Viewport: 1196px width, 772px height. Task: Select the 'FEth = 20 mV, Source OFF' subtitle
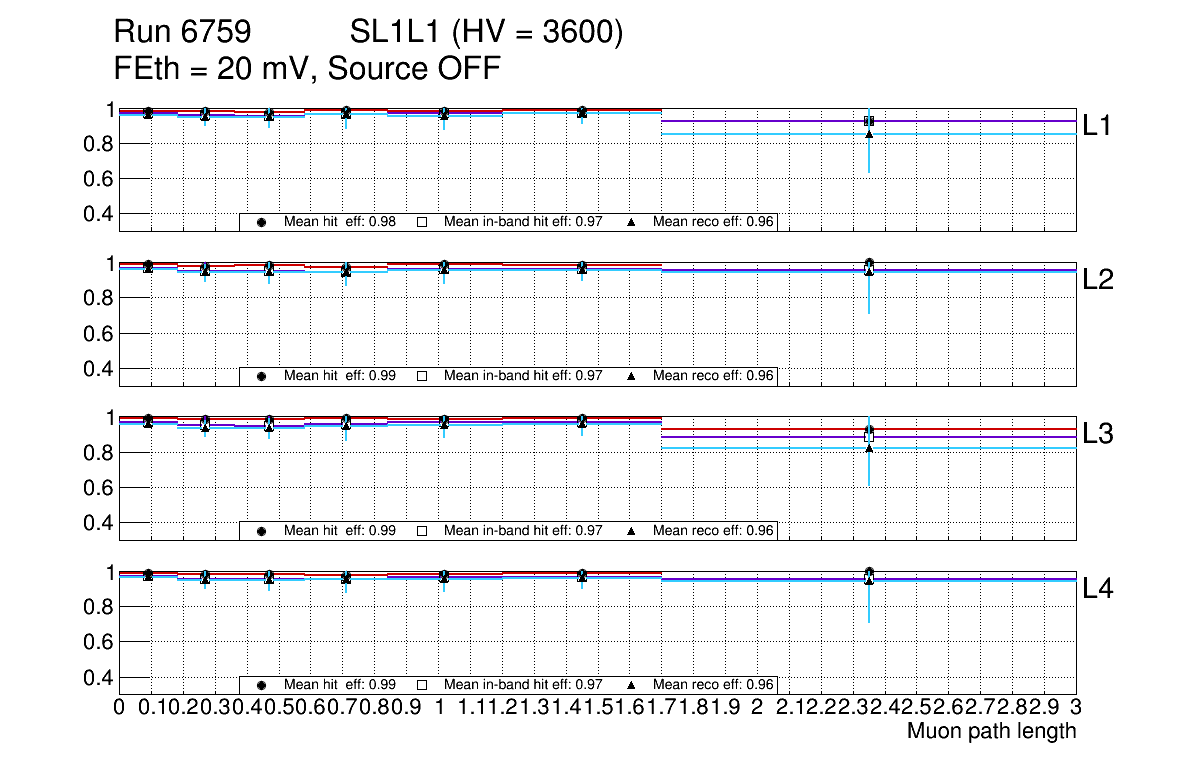pos(307,68)
